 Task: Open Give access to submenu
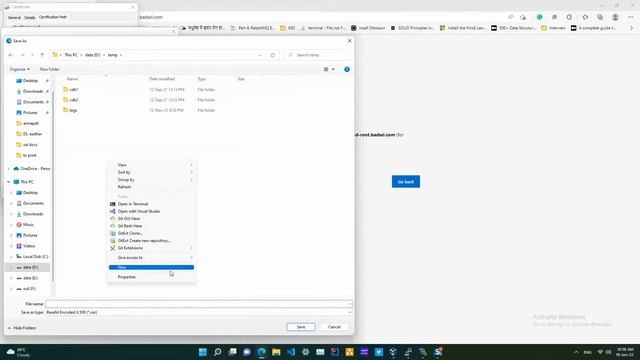coord(151,258)
